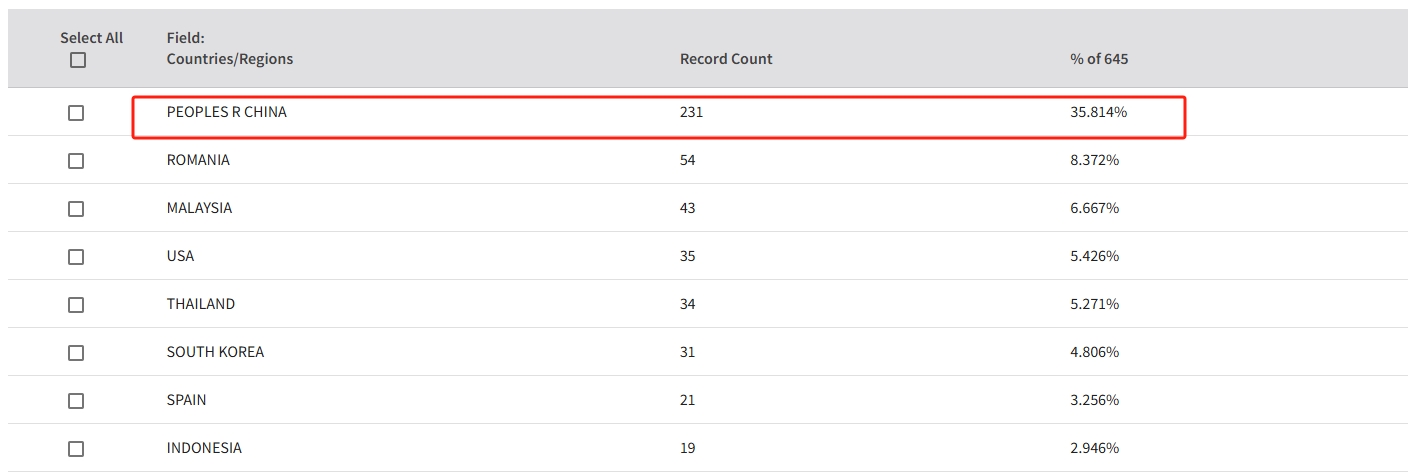Click the Countries/Regions field header

click(230, 59)
